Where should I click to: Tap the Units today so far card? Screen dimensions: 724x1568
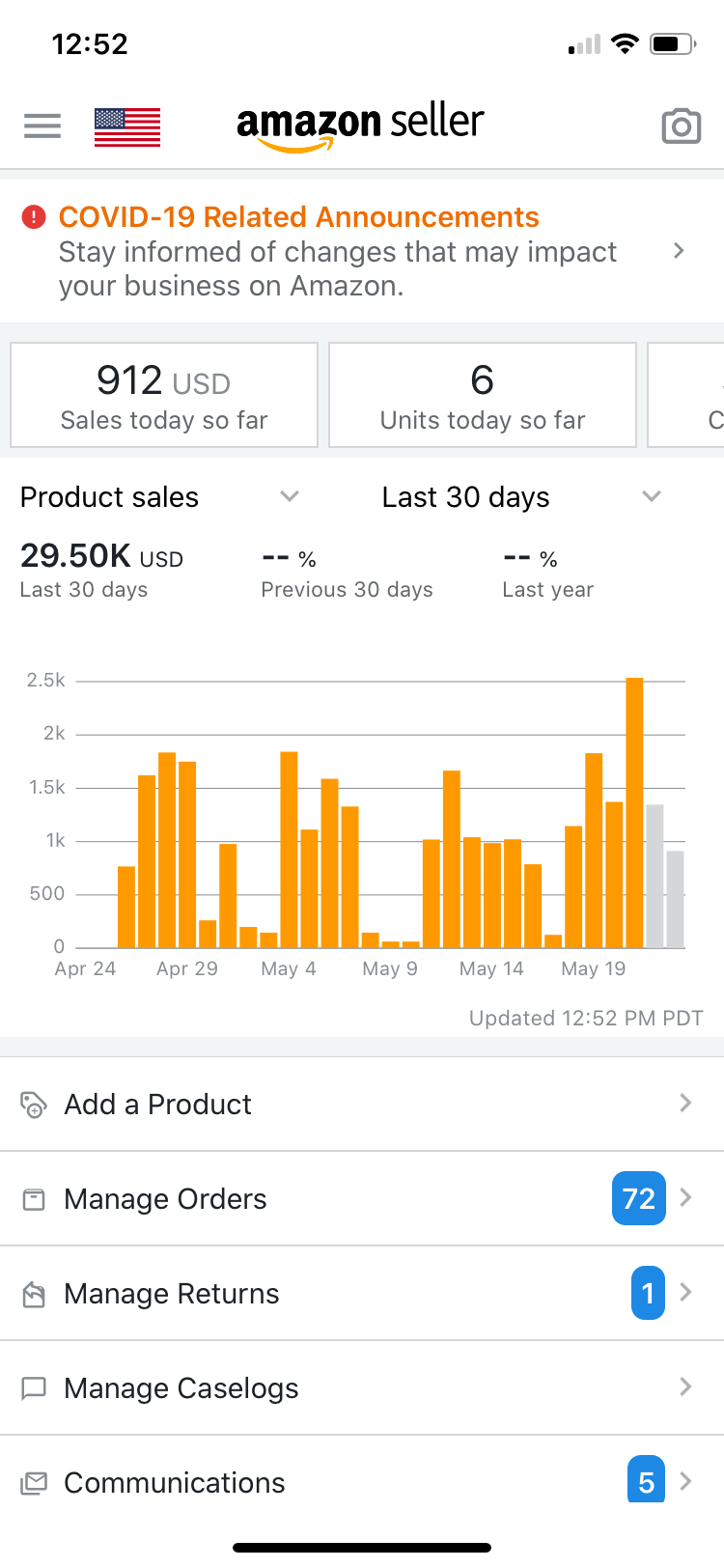(483, 395)
